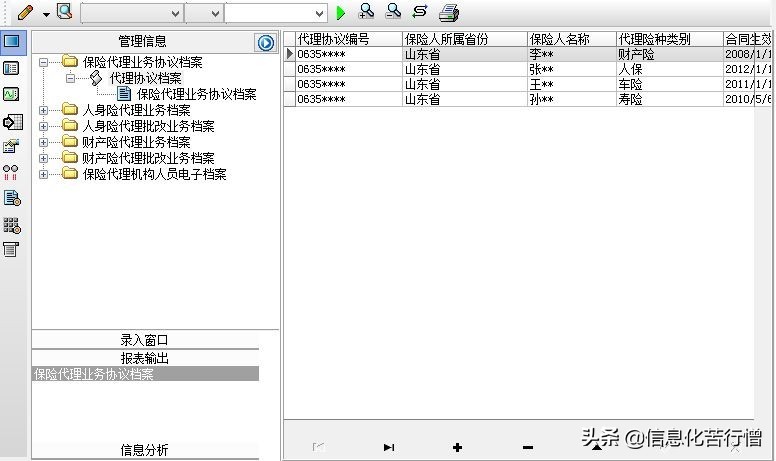Expand the 保险代理机构人员电子档案 folder

[44, 175]
